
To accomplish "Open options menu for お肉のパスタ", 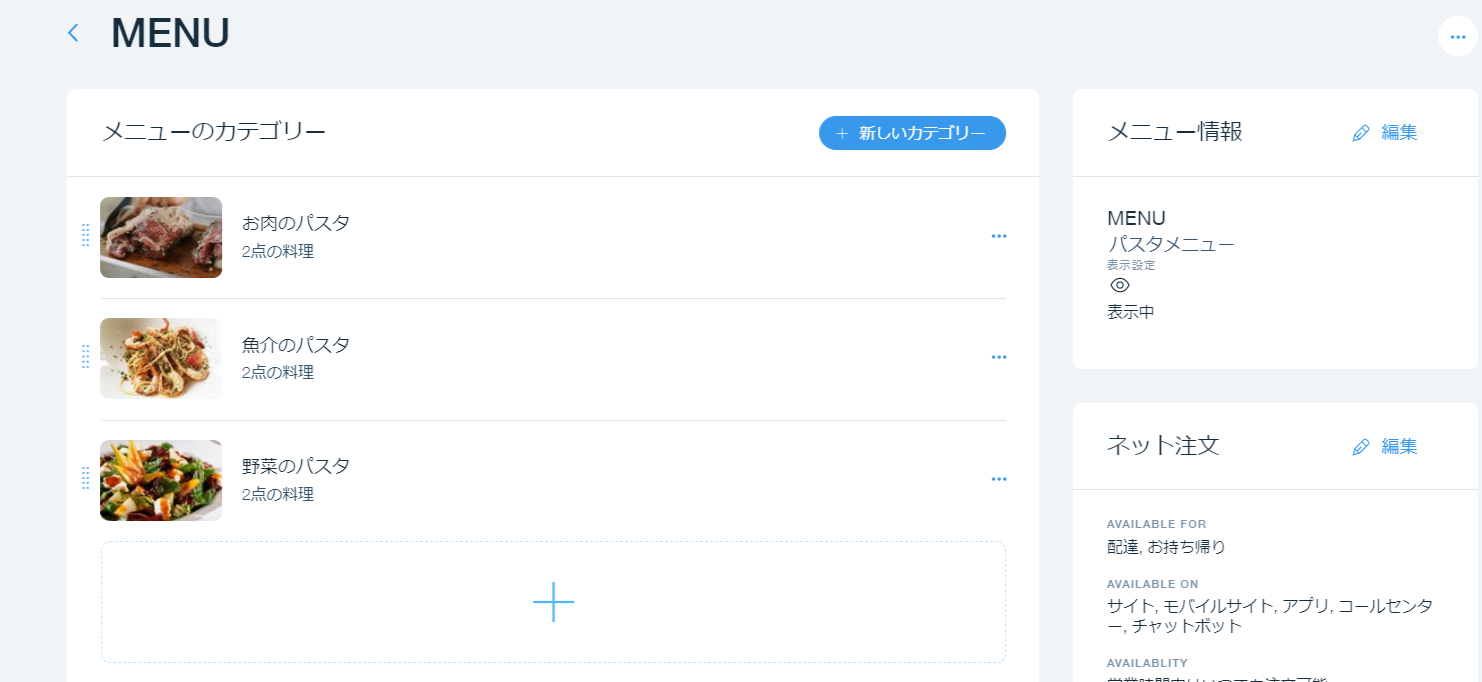I will coord(998,236).
